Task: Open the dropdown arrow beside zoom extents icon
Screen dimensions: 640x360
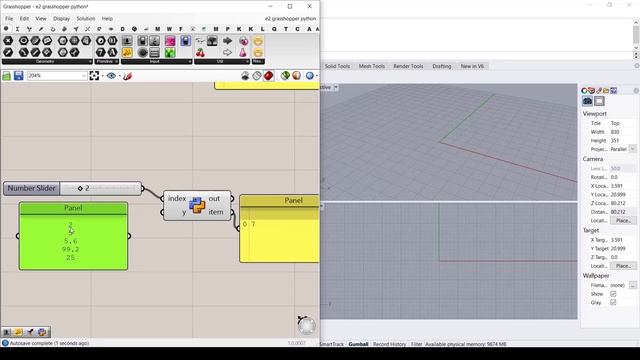Action: click(102, 76)
